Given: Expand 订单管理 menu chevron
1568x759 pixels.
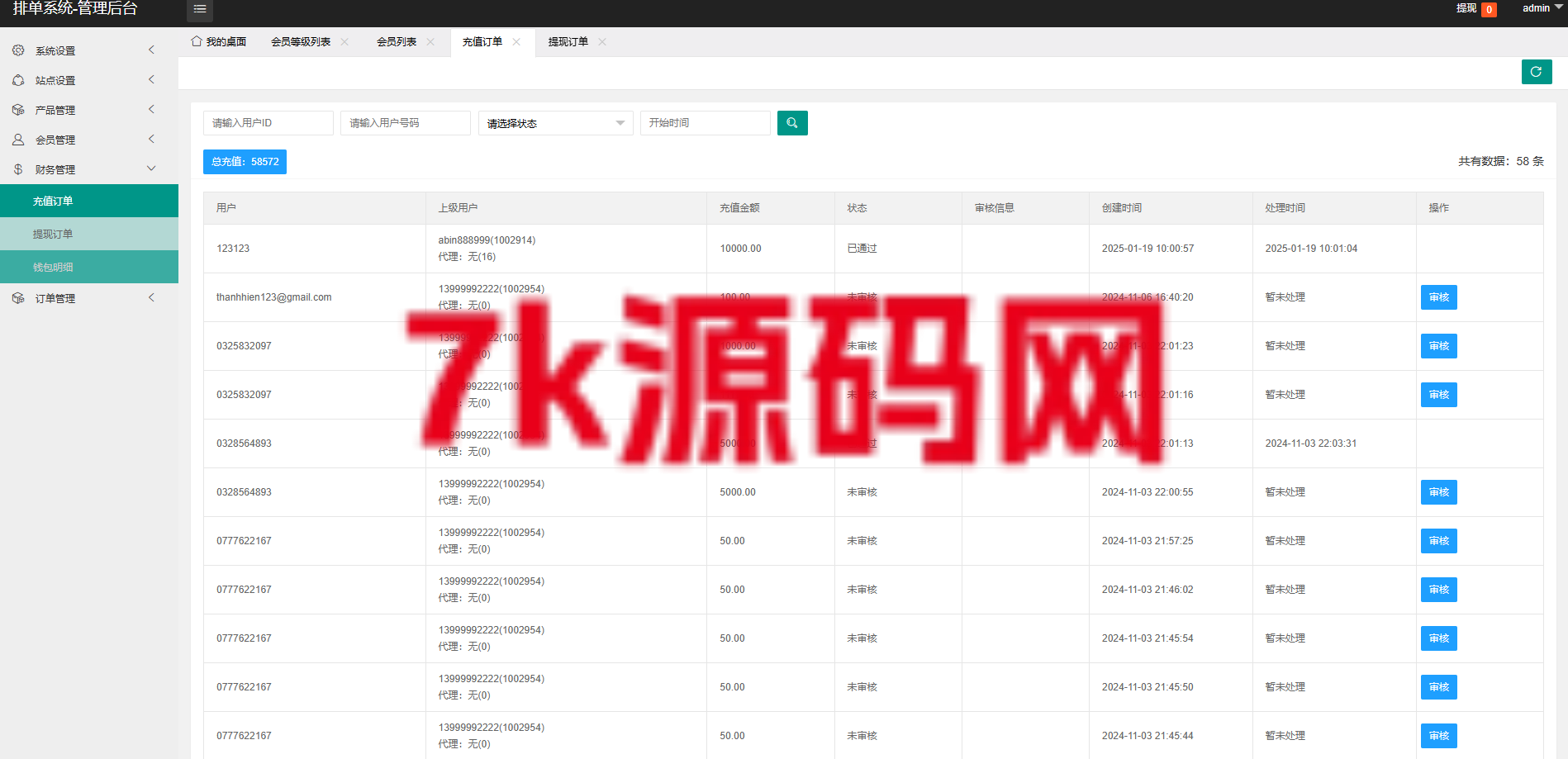Looking at the screenshot, I should tap(151, 298).
